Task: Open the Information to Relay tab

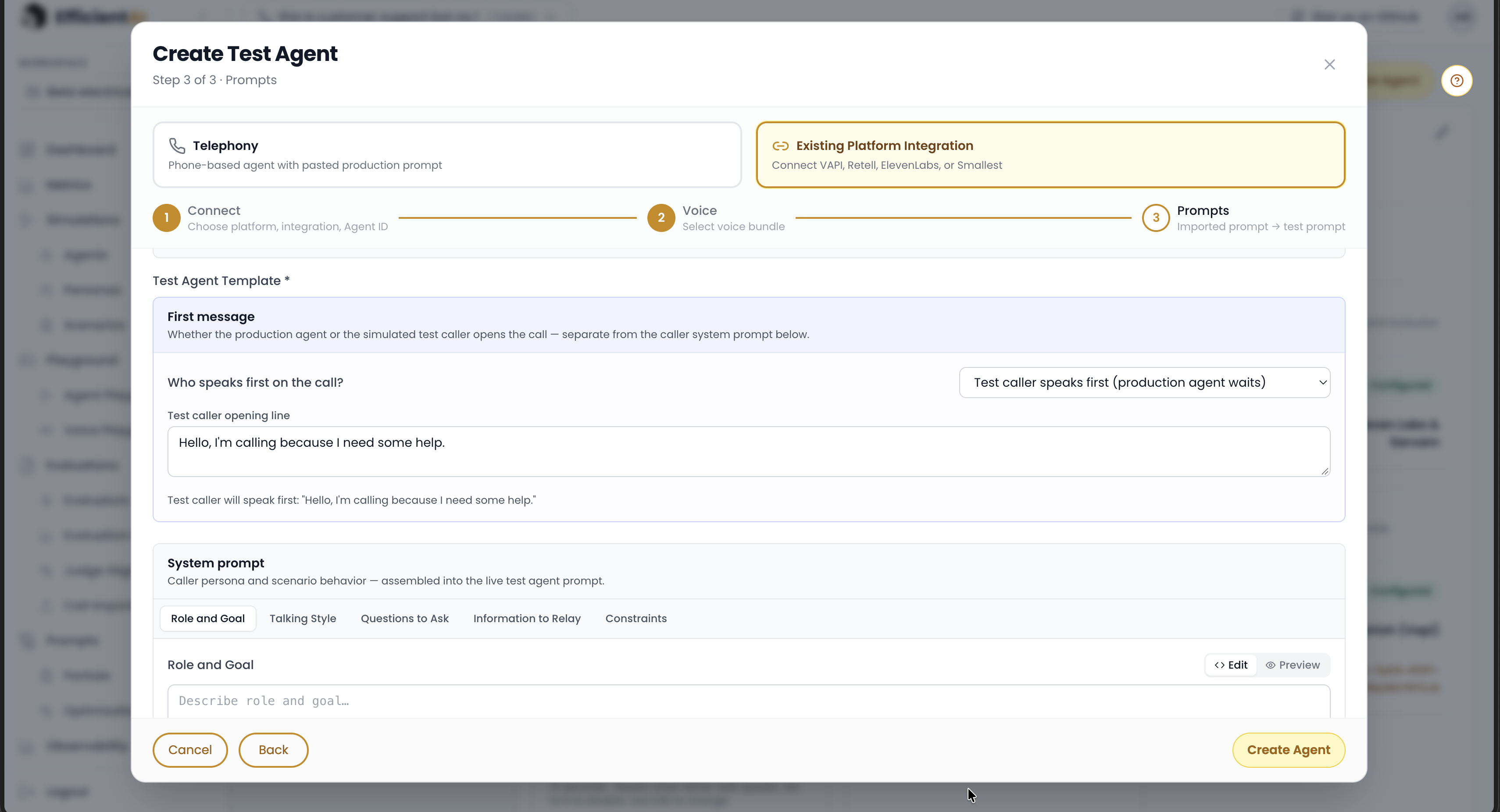Action: point(527,618)
